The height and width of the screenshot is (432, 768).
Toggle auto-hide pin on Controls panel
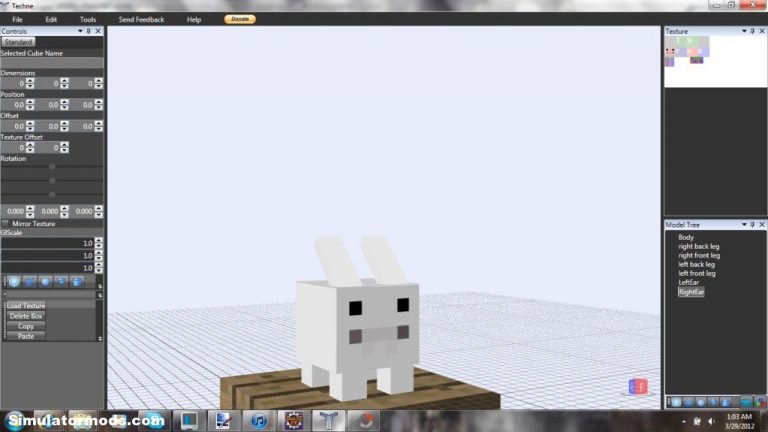88,32
